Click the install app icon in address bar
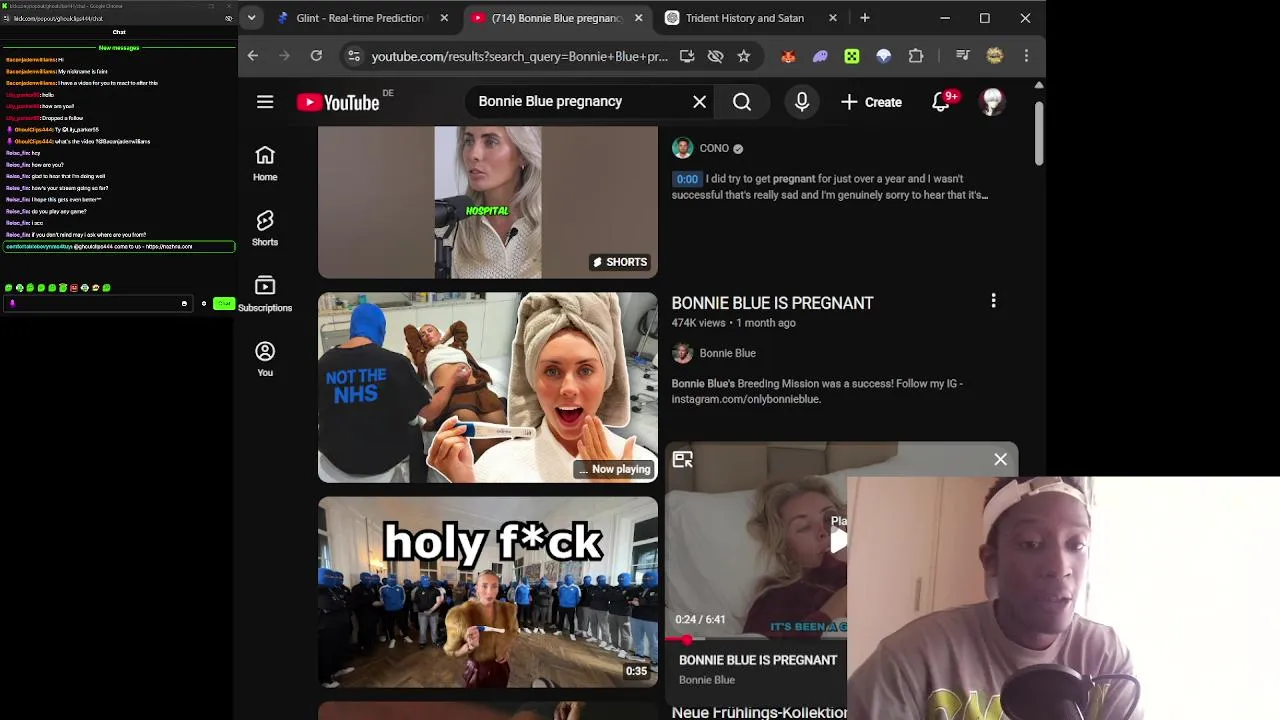Screen dimensions: 1280x720 pos(687,56)
